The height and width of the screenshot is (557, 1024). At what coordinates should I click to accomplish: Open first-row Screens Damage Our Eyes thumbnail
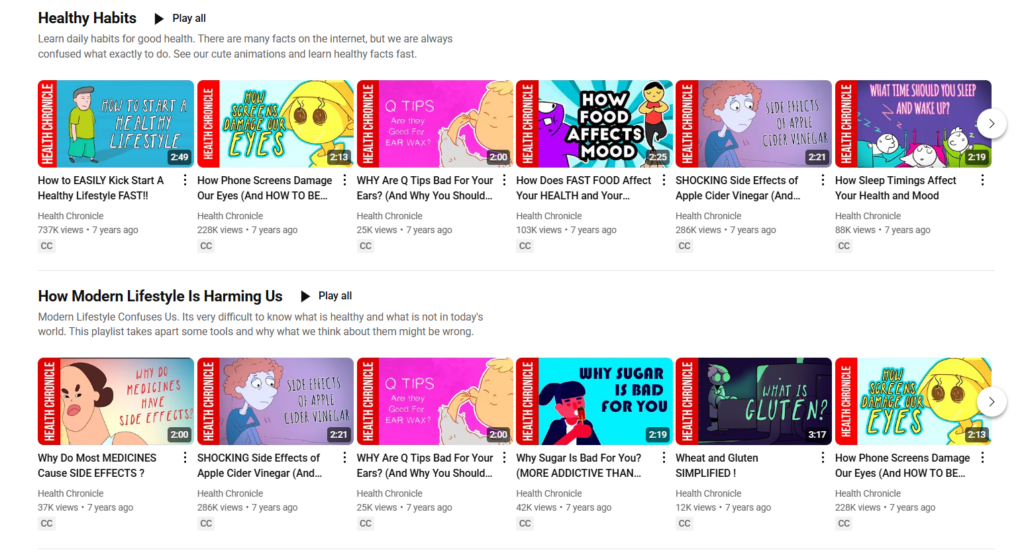(x=276, y=124)
